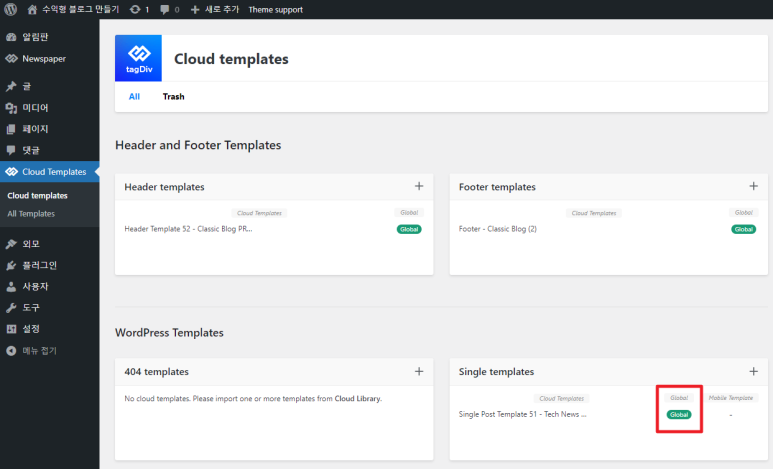Click the 'Header templates' panel title
The image size is (773, 469).
[164, 187]
